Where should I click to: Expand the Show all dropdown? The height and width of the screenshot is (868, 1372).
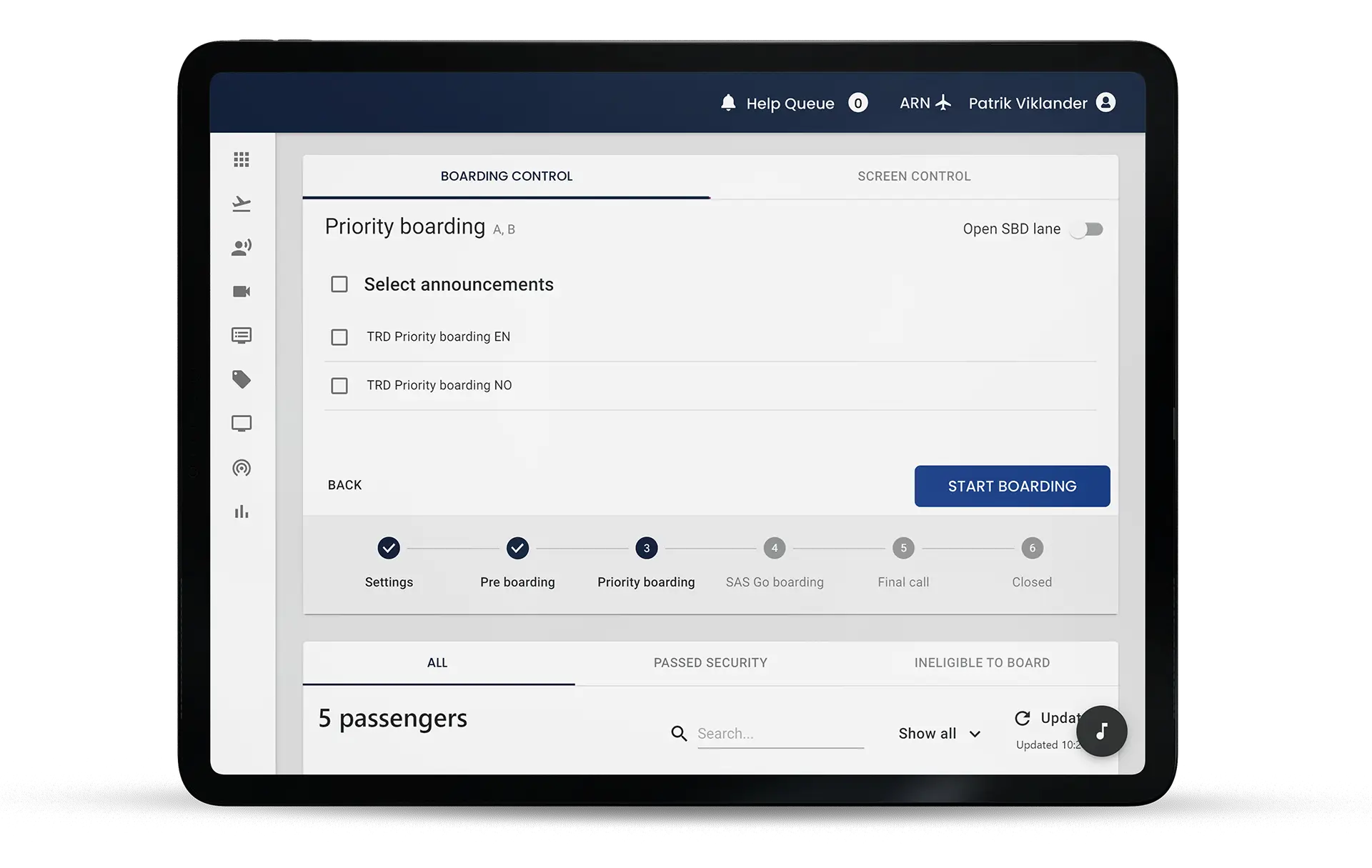(939, 734)
